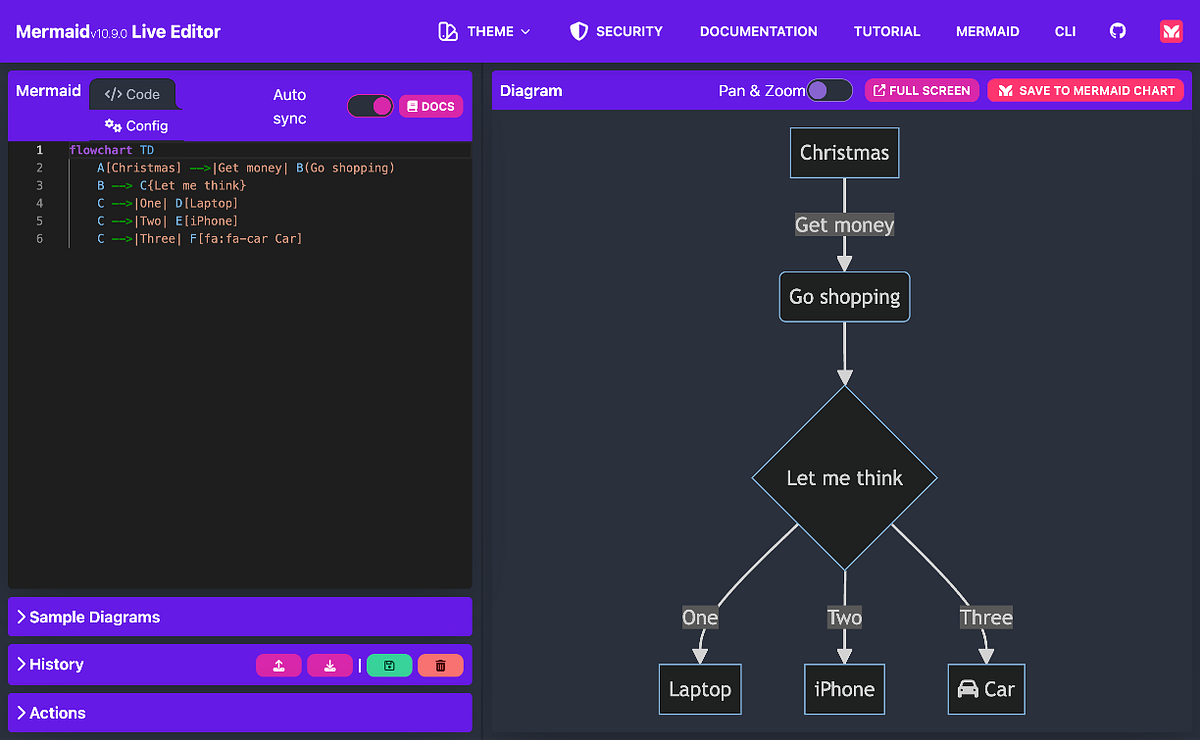This screenshot has height=741, width=1200.
Task: Open the diagram in FULL SCREEN
Action: (922, 90)
